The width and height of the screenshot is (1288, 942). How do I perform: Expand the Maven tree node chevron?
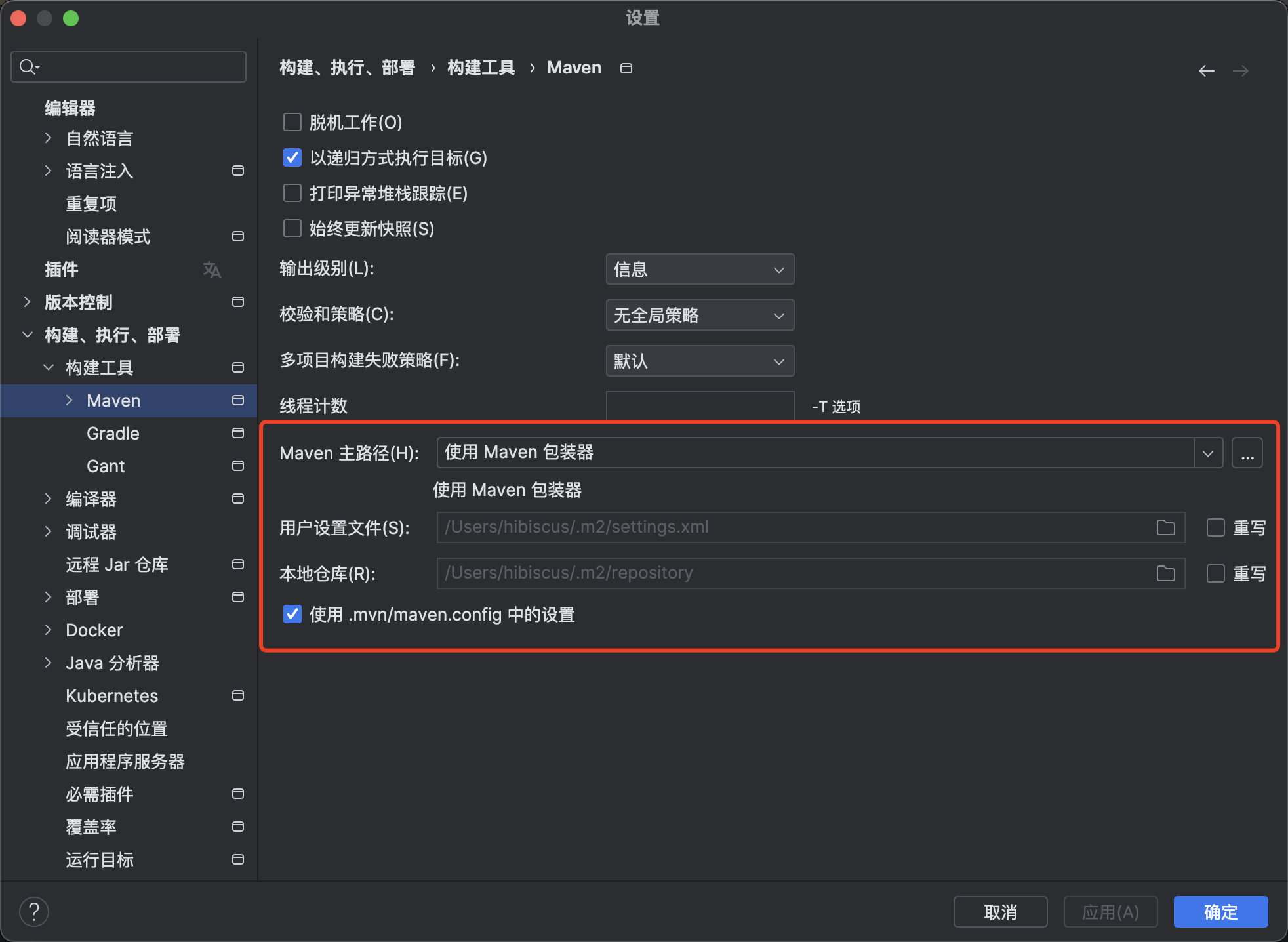[x=70, y=401]
